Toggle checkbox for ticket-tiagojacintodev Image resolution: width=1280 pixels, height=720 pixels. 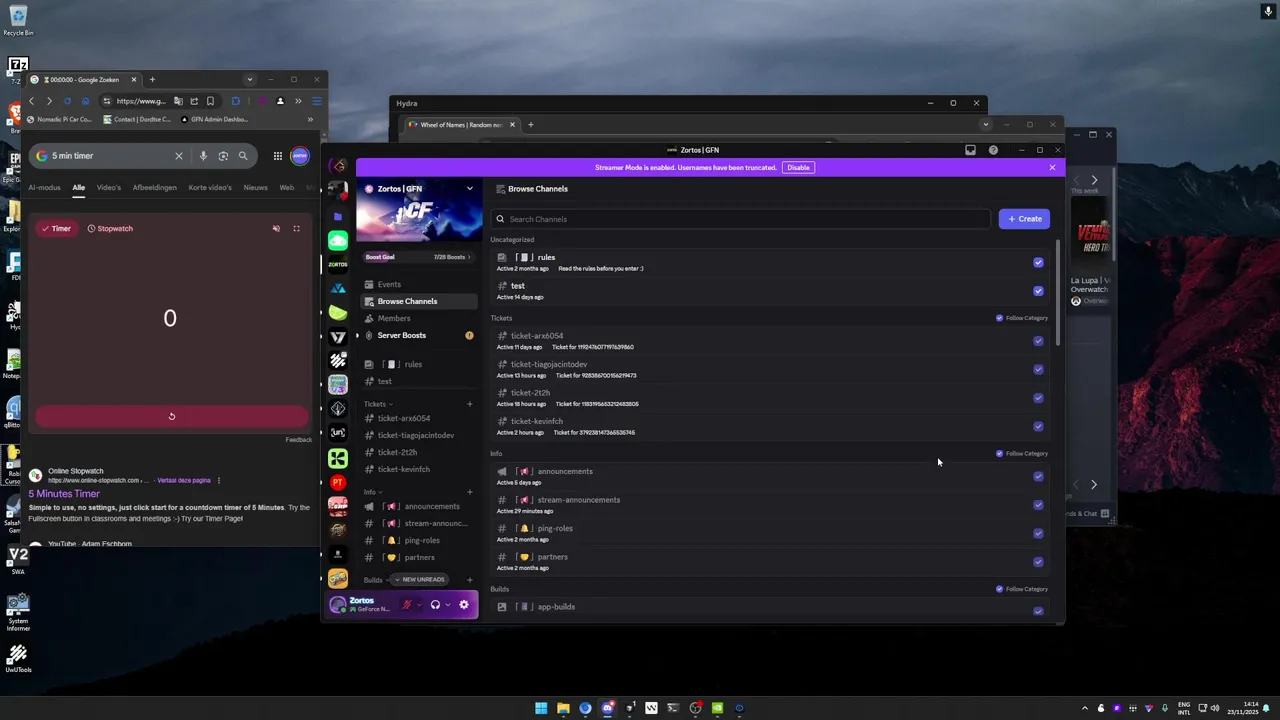pos(1038,369)
